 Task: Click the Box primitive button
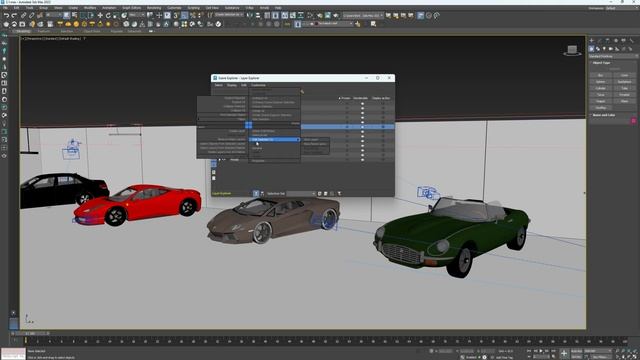[x=600, y=75]
